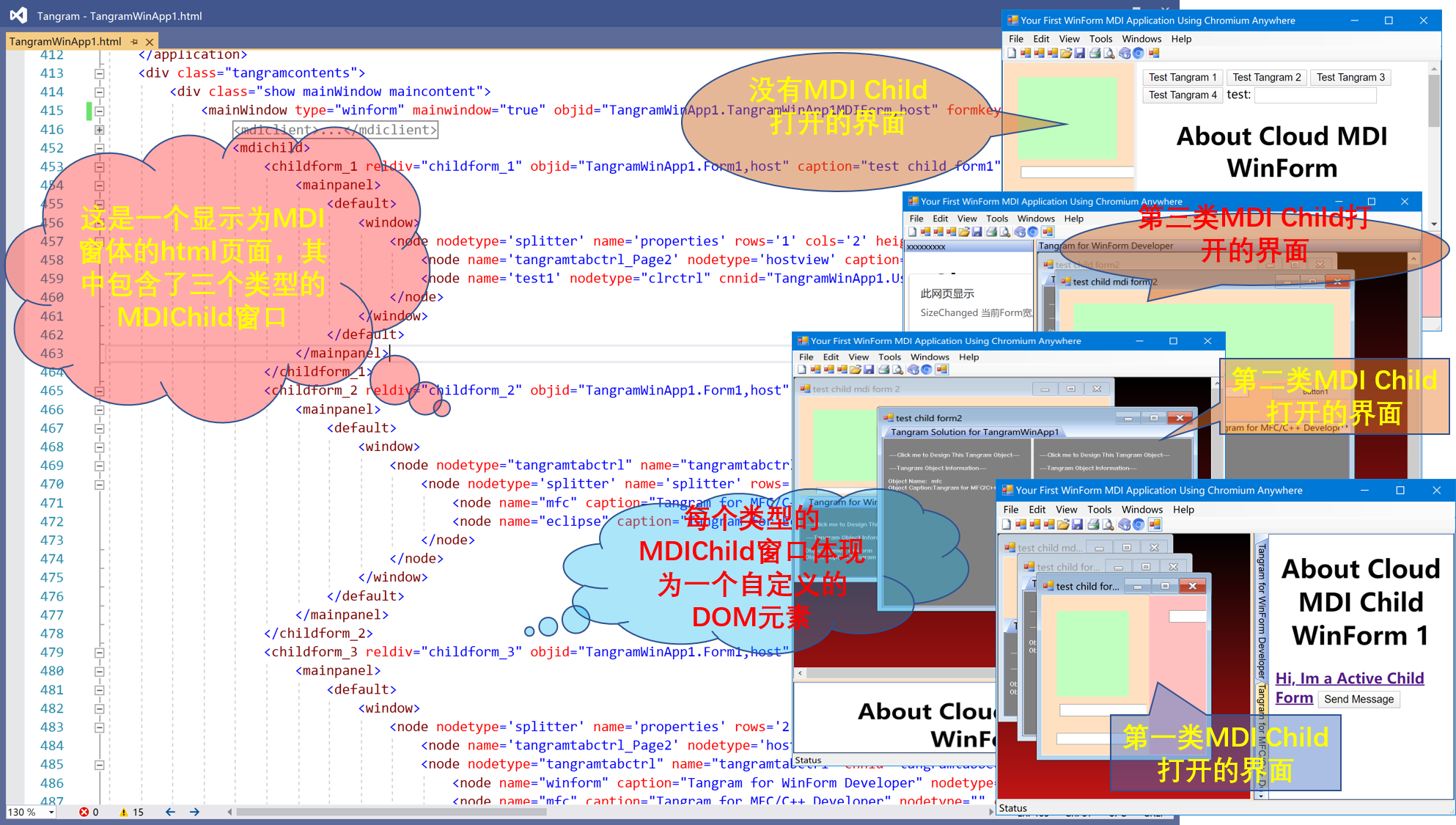Click Help book icon in top-right window toolbar

click(x=1125, y=54)
